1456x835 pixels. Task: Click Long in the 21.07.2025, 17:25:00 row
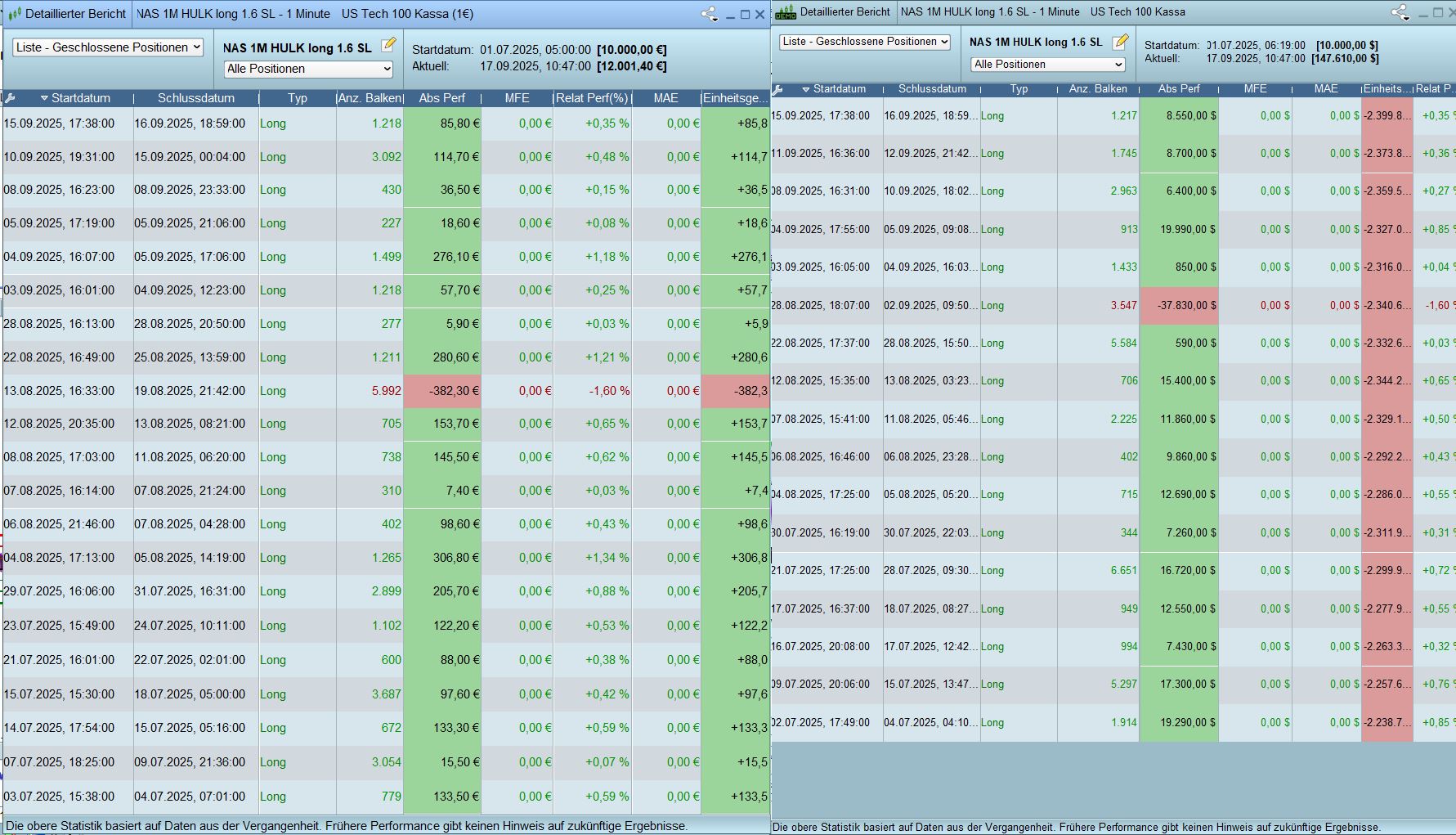tap(992, 570)
